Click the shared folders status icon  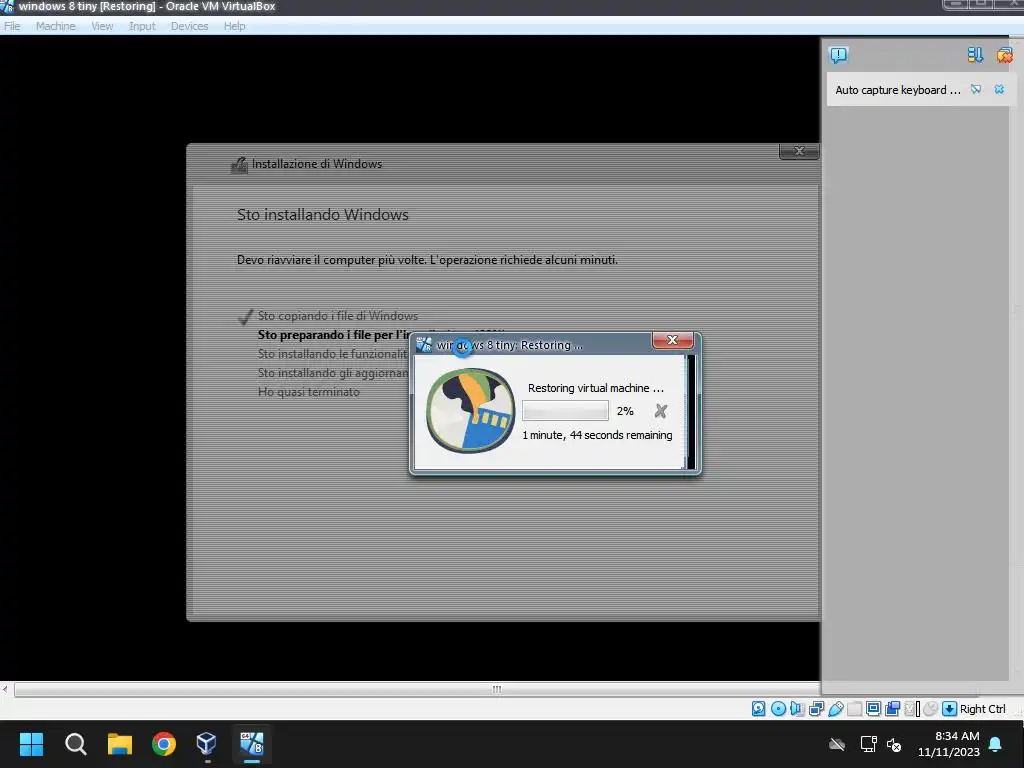[x=855, y=709]
